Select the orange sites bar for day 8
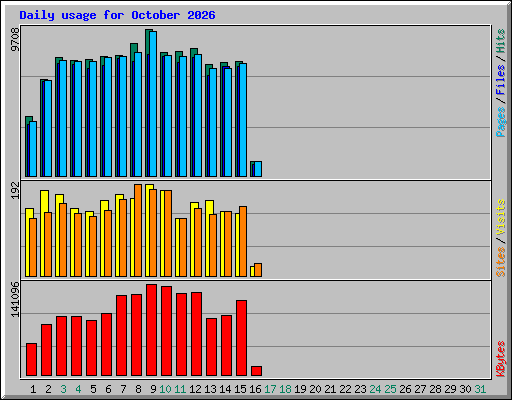Screen dimensions: 512x400 click(138, 230)
